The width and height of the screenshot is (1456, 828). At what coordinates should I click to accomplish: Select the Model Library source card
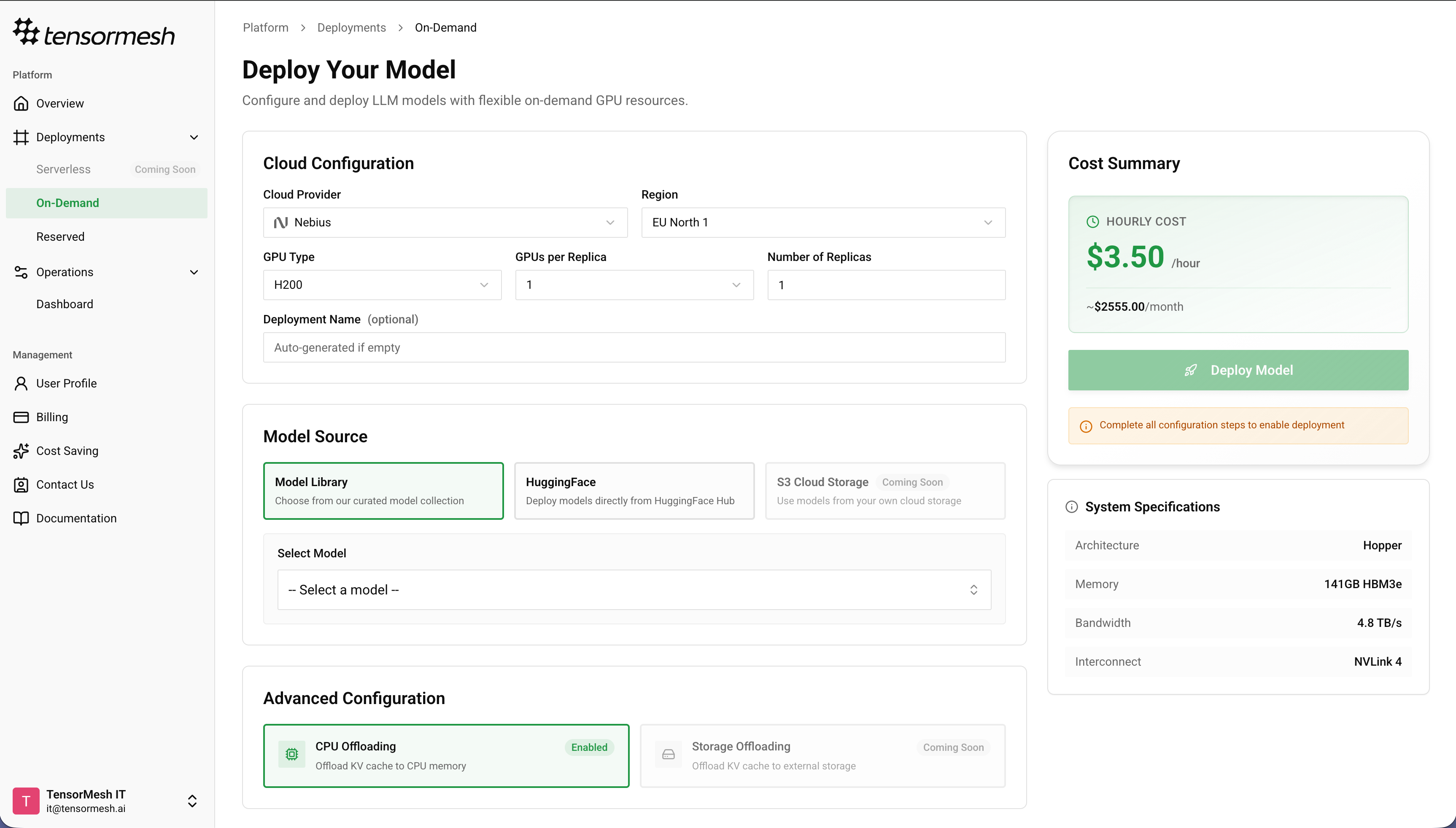(x=383, y=490)
